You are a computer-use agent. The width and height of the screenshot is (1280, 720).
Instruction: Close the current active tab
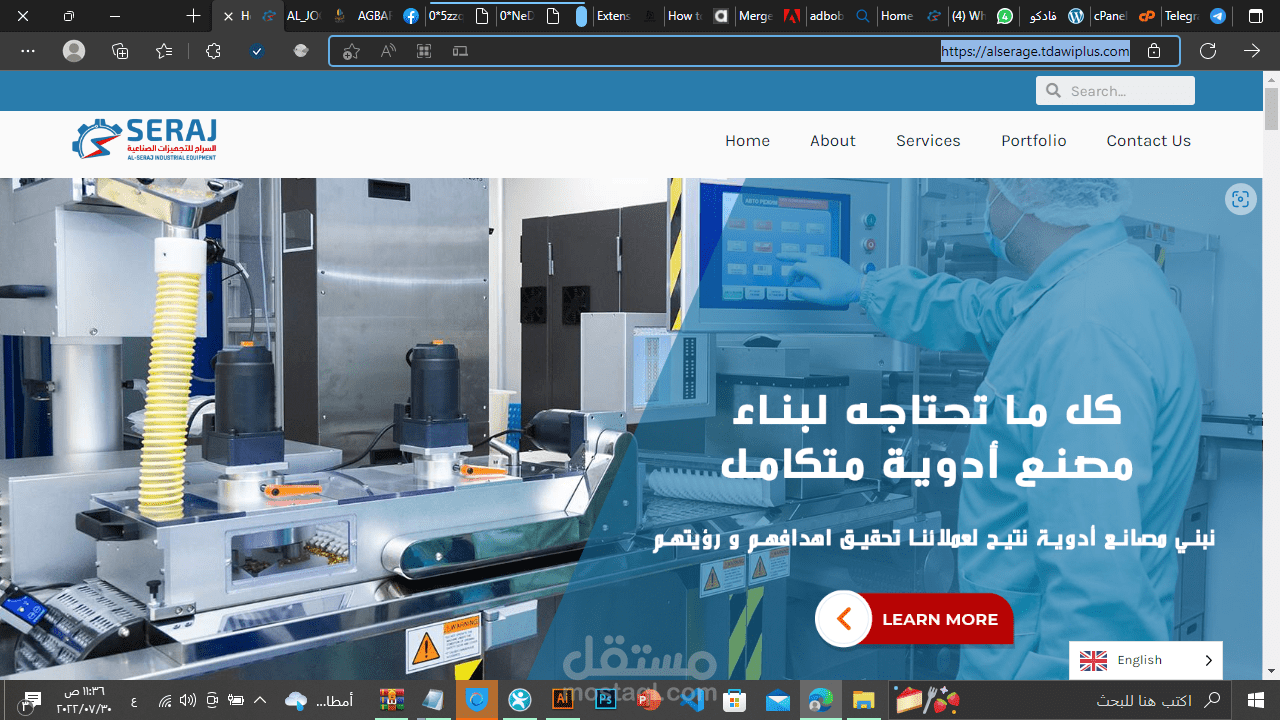tap(228, 16)
